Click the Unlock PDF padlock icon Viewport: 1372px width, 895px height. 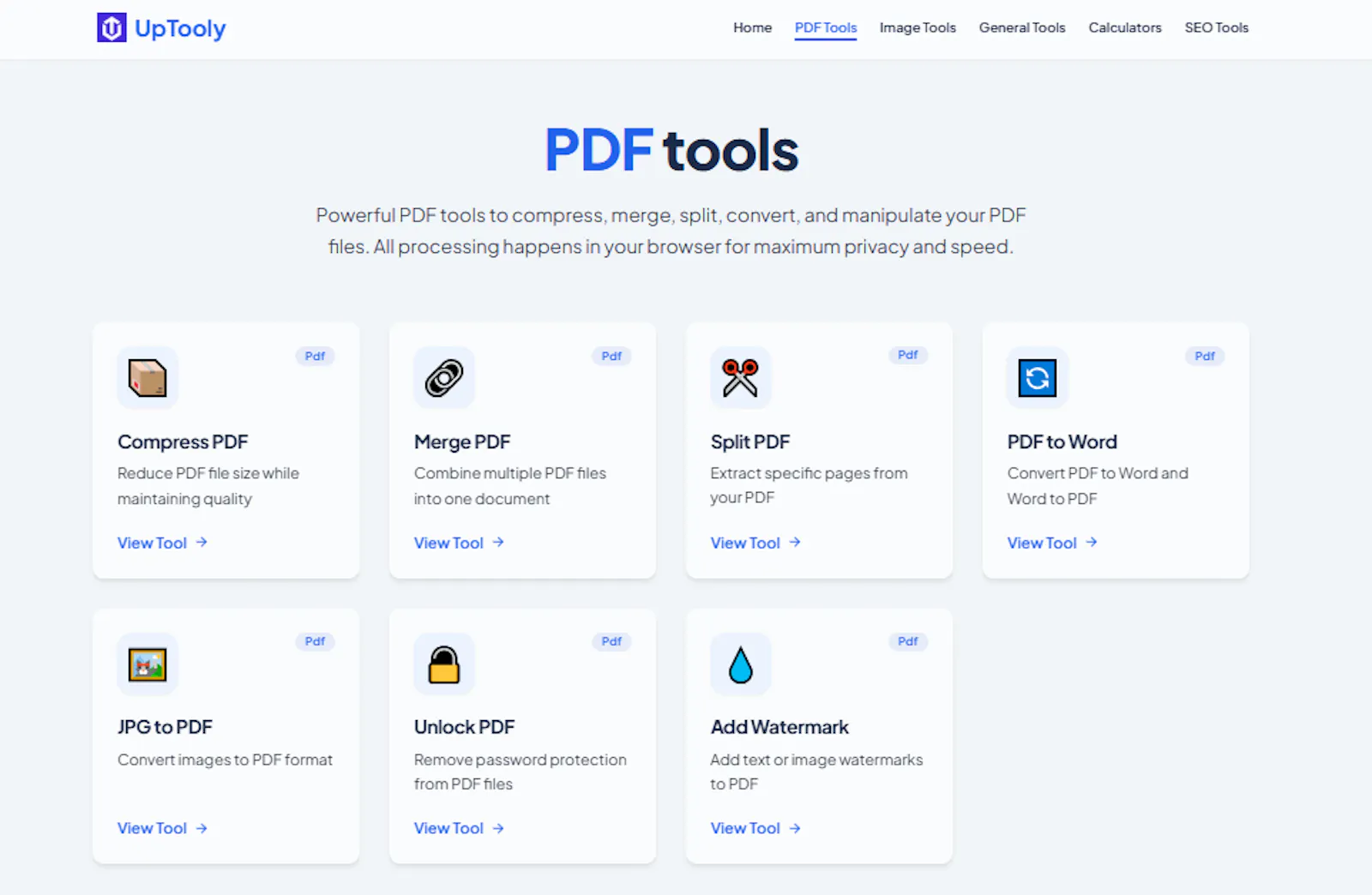tap(444, 664)
